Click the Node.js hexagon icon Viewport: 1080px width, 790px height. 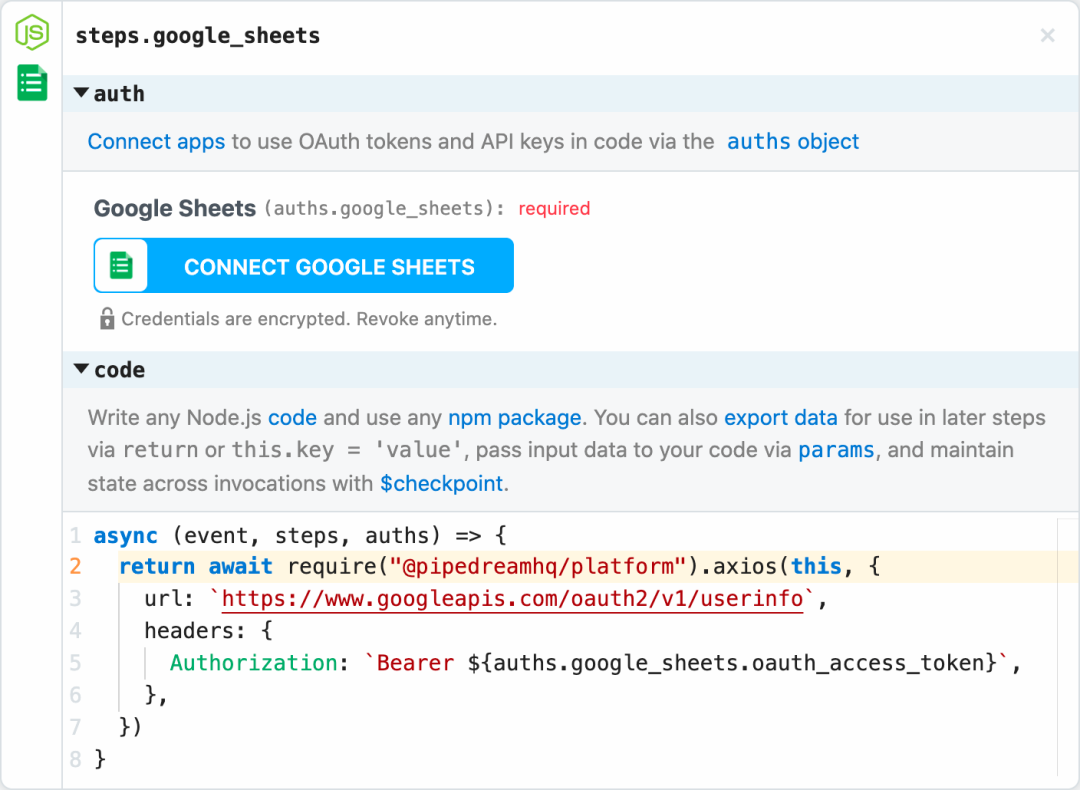tap(32, 32)
